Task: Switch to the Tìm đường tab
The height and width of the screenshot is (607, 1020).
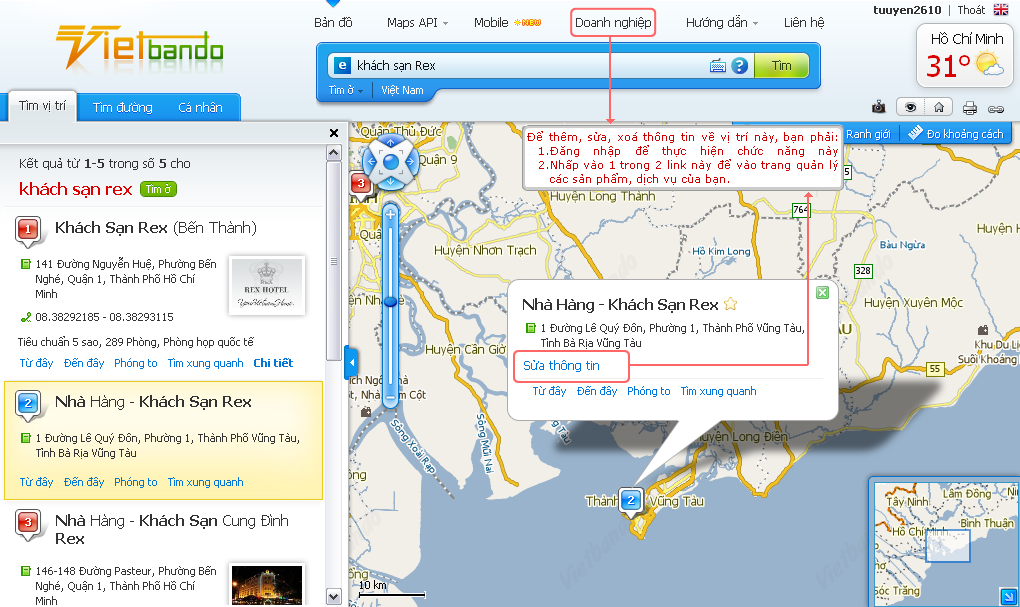Action: pos(122,107)
